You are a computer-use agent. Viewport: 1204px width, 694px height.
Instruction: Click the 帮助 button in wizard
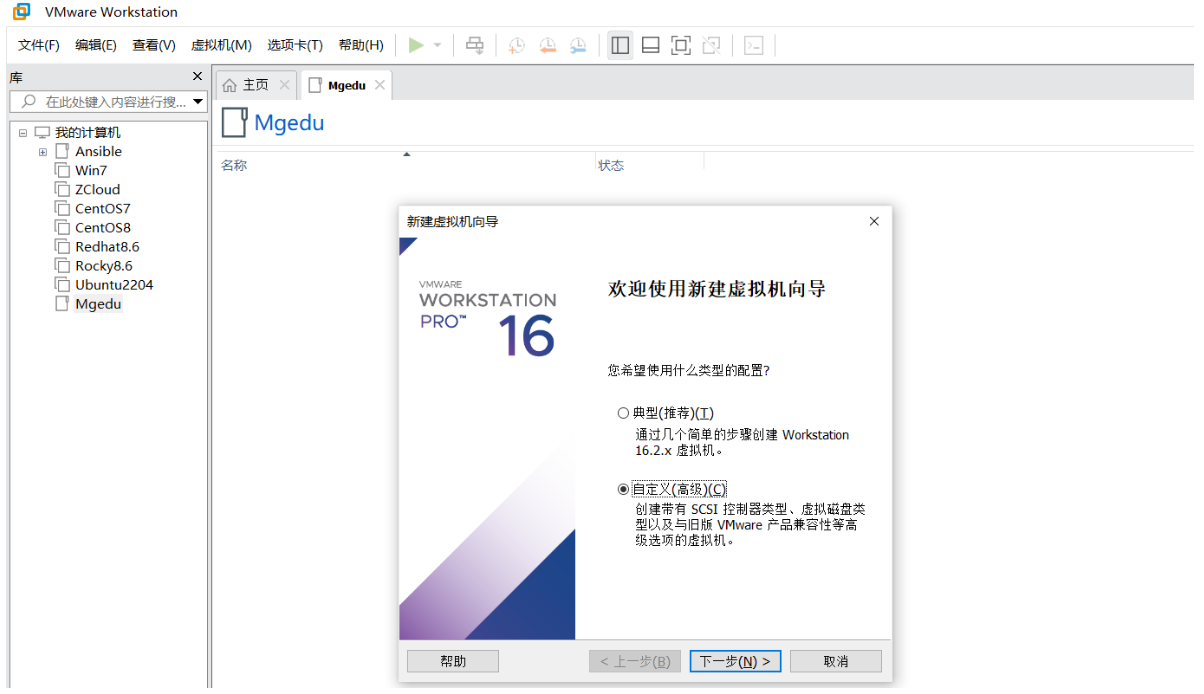point(453,661)
